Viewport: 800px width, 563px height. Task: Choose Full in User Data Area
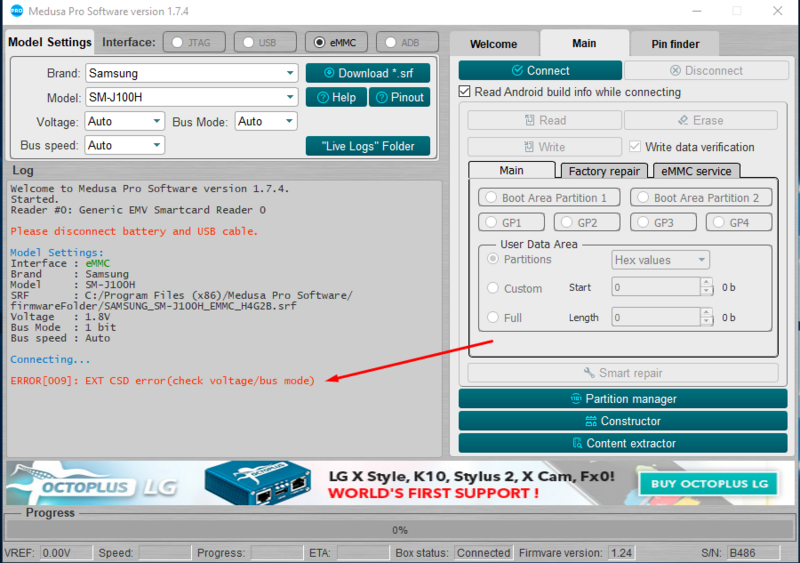pos(492,317)
